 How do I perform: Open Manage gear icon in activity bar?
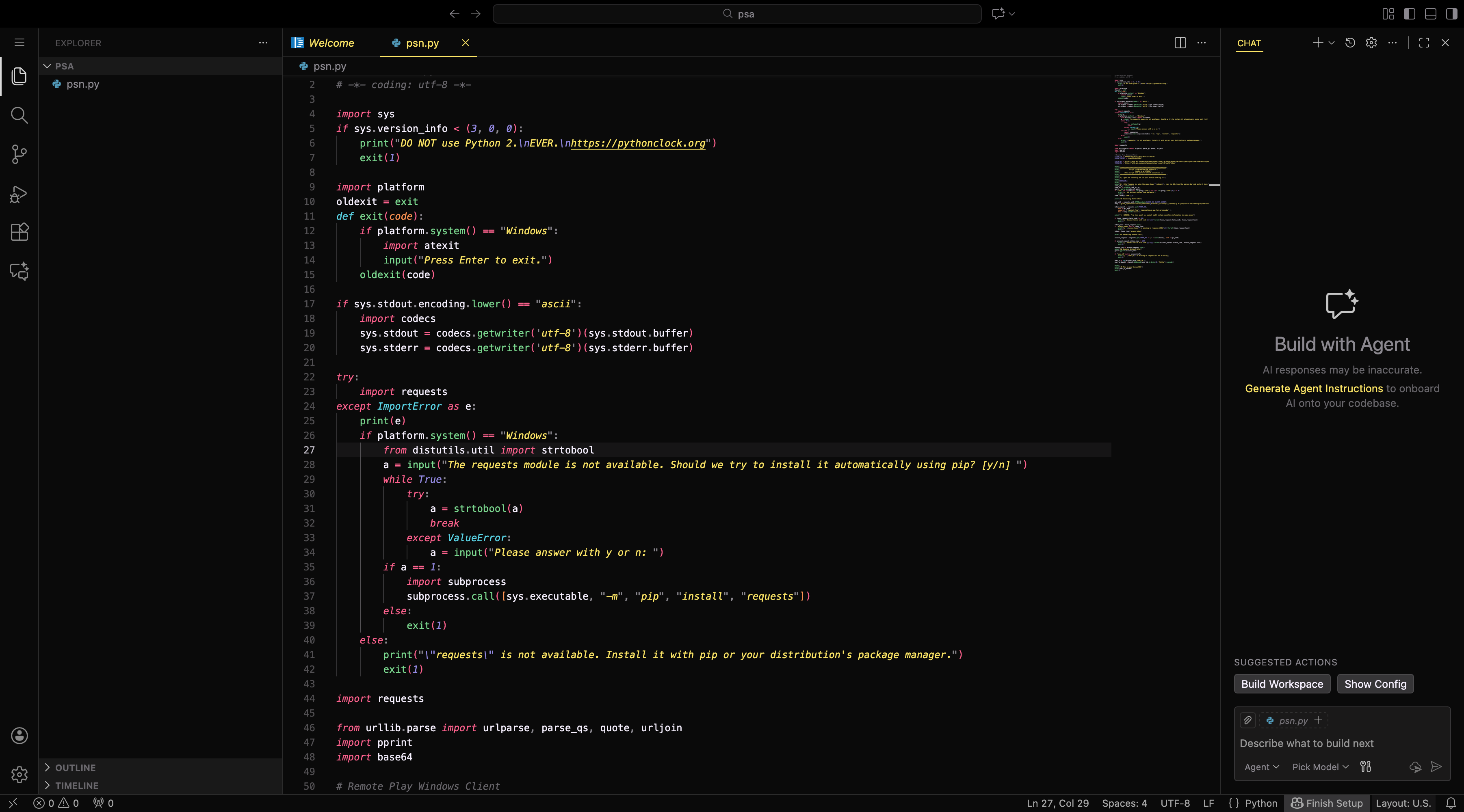point(19,774)
